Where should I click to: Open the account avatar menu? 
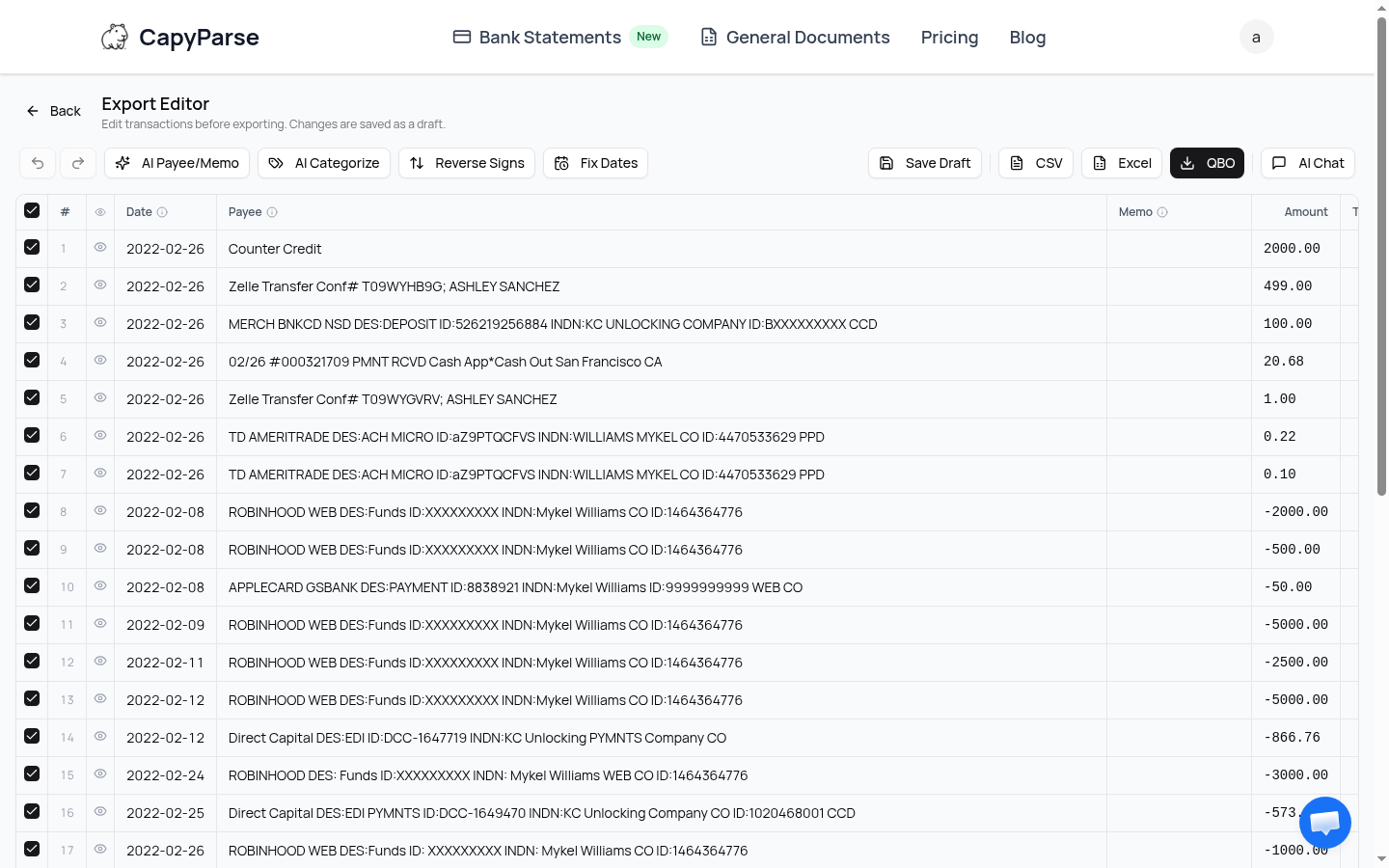[x=1256, y=37]
